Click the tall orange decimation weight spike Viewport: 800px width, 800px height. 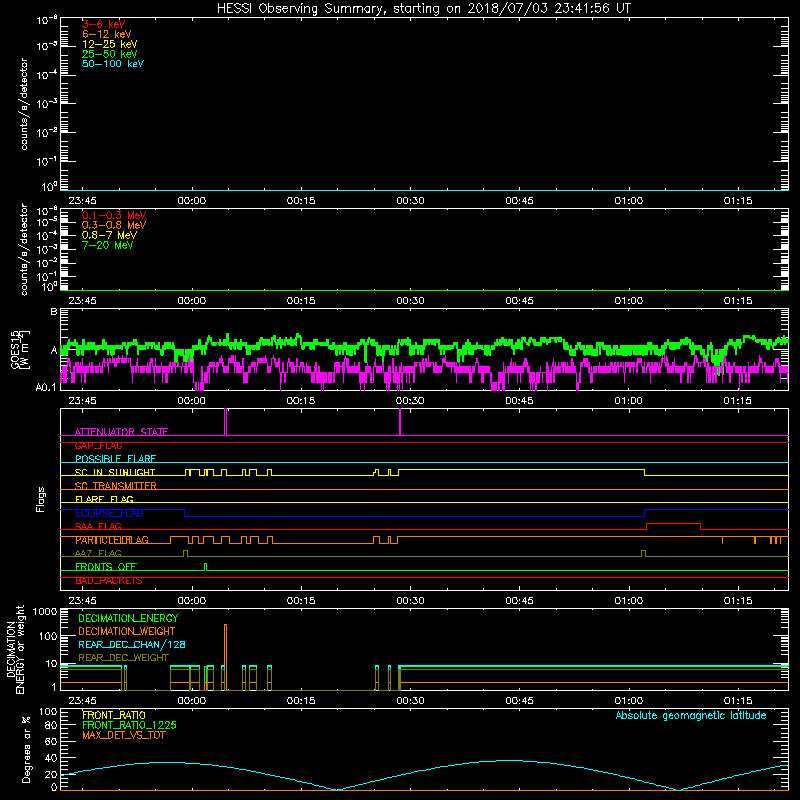tap(226, 657)
